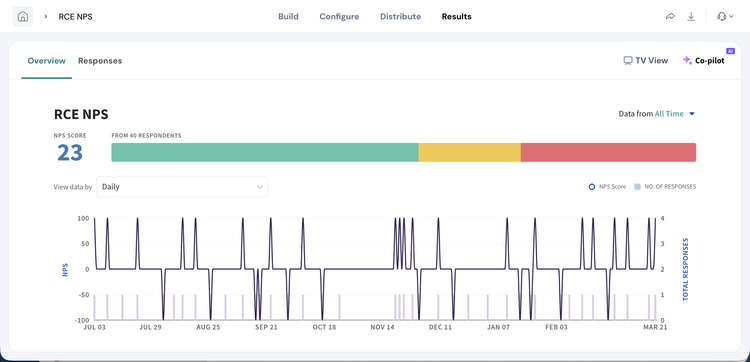Expand the Daily view selector
Screen dimensions: 750x362
tap(182, 186)
